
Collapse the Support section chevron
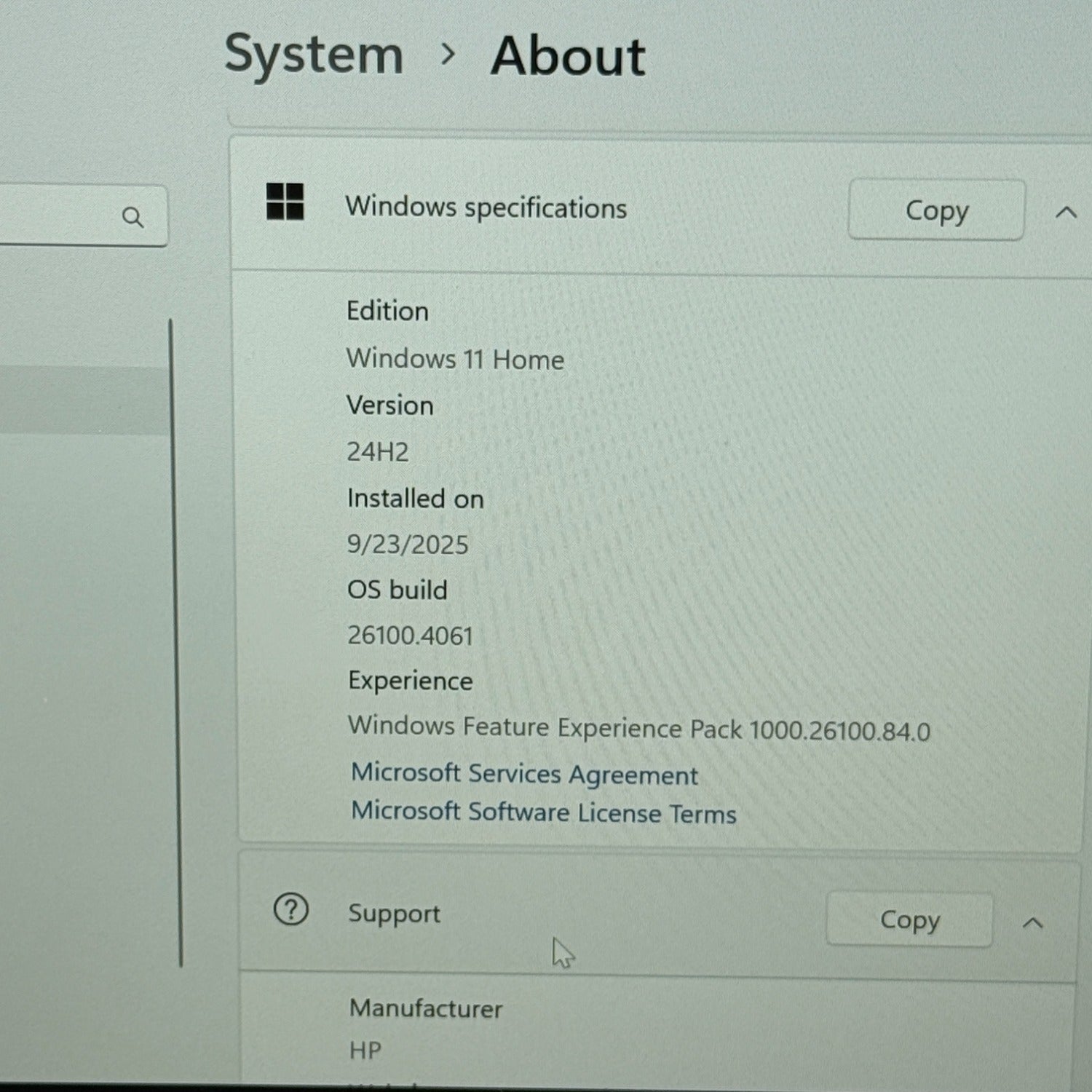(x=1032, y=923)
